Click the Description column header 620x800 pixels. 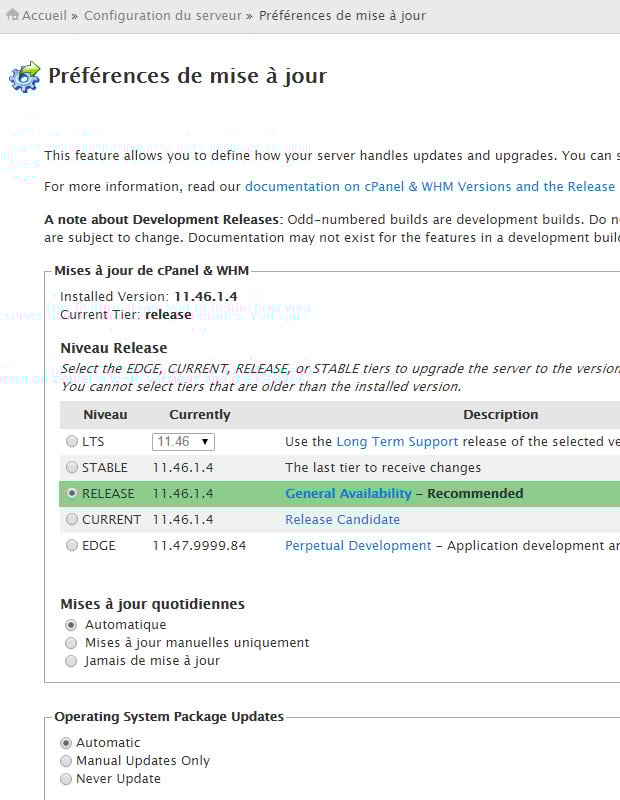click(501, 415)
